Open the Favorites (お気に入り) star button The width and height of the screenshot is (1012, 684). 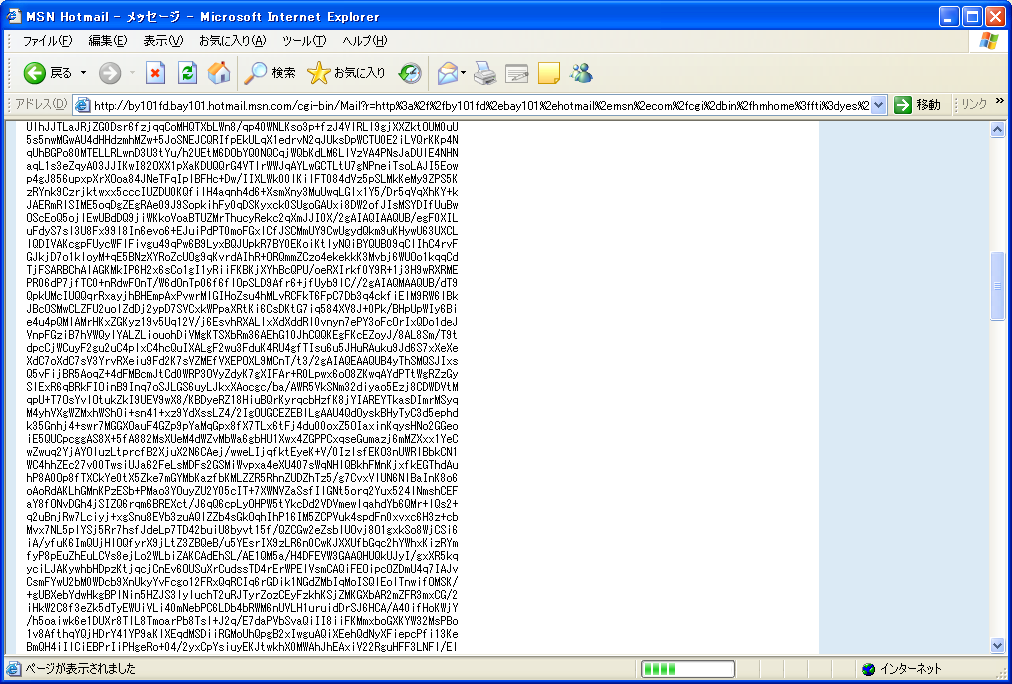pos(347,73)
